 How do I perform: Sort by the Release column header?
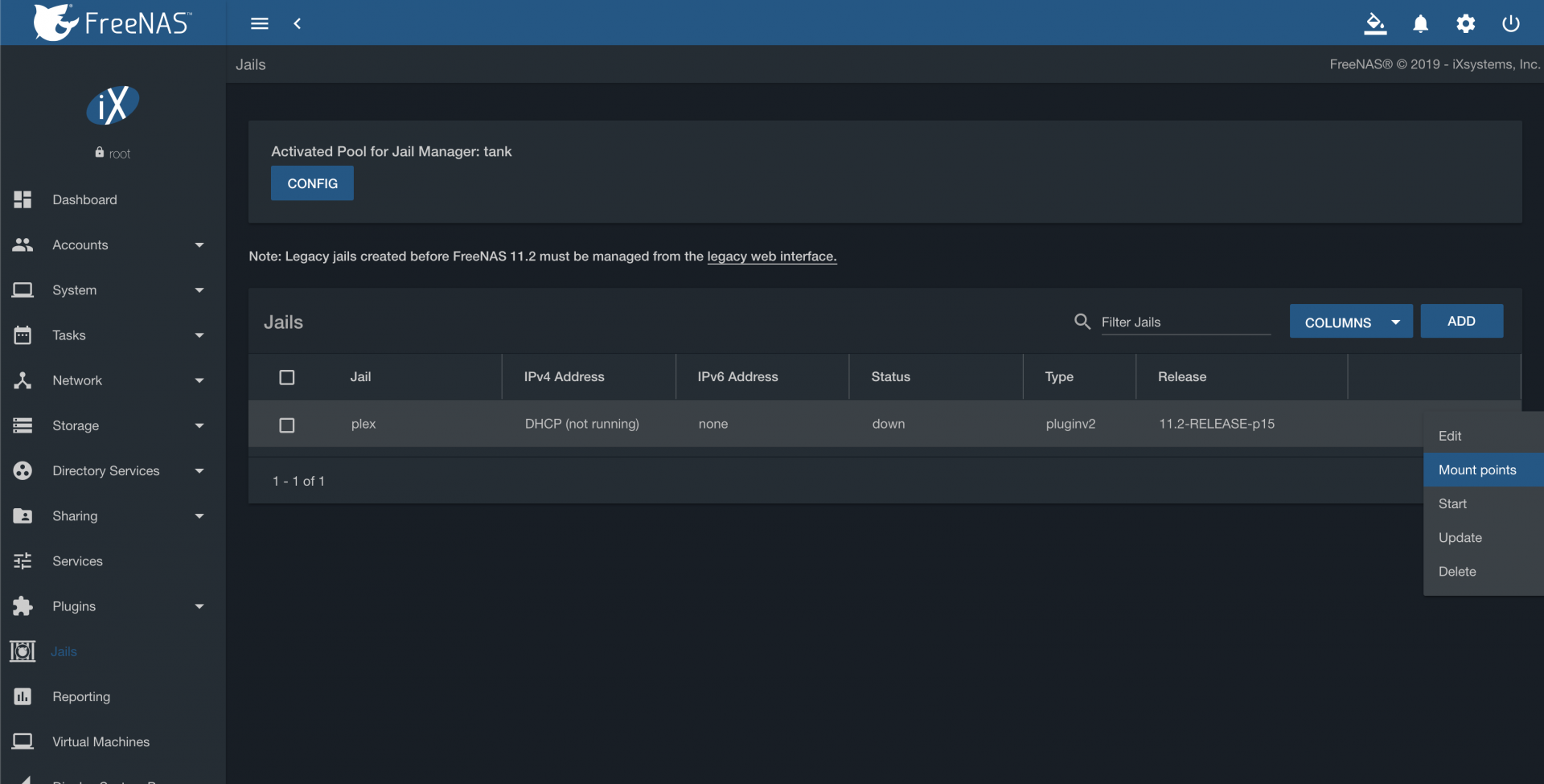(x=1182, y=376)
